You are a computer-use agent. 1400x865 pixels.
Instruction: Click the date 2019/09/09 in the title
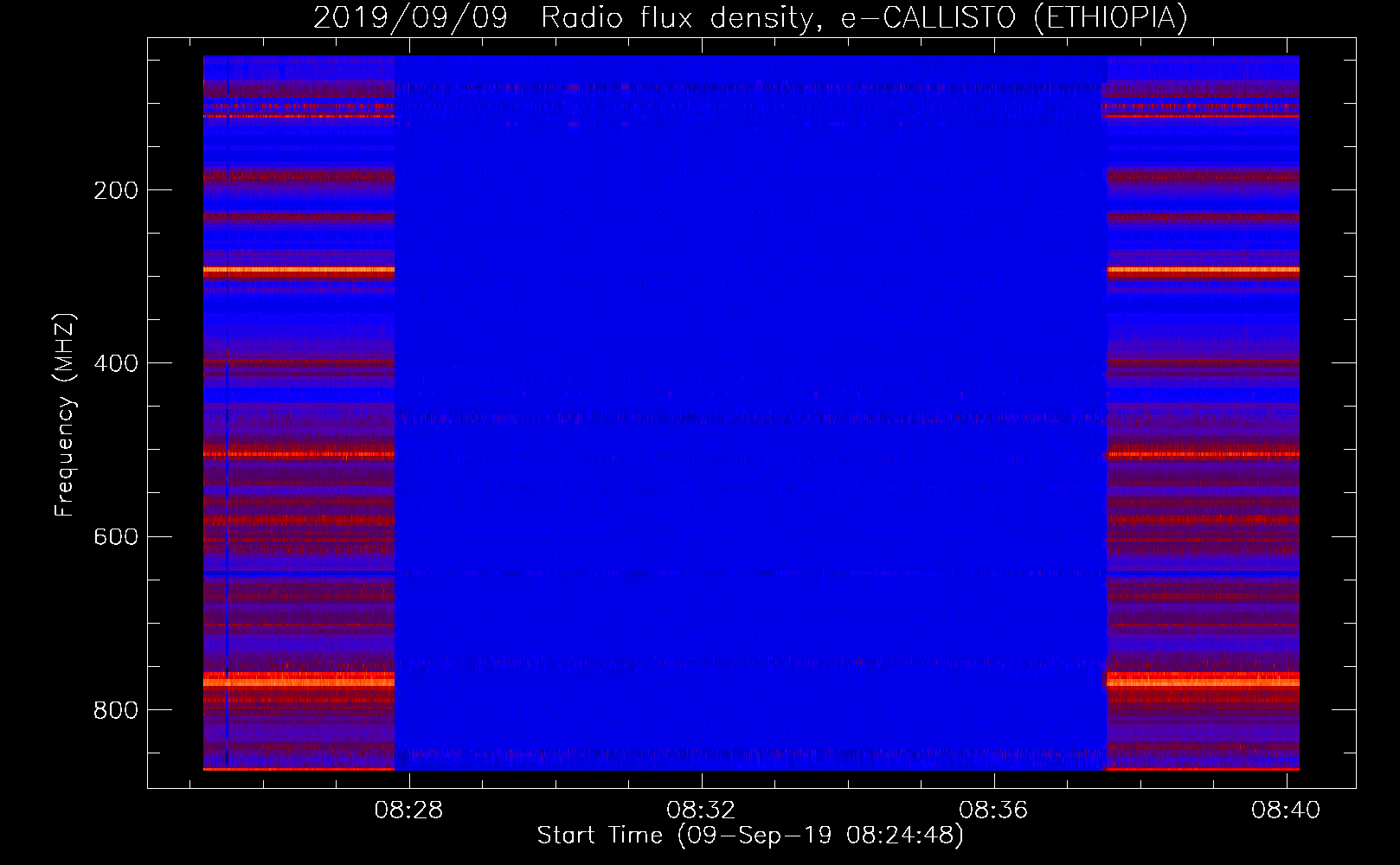coord(410,17)
